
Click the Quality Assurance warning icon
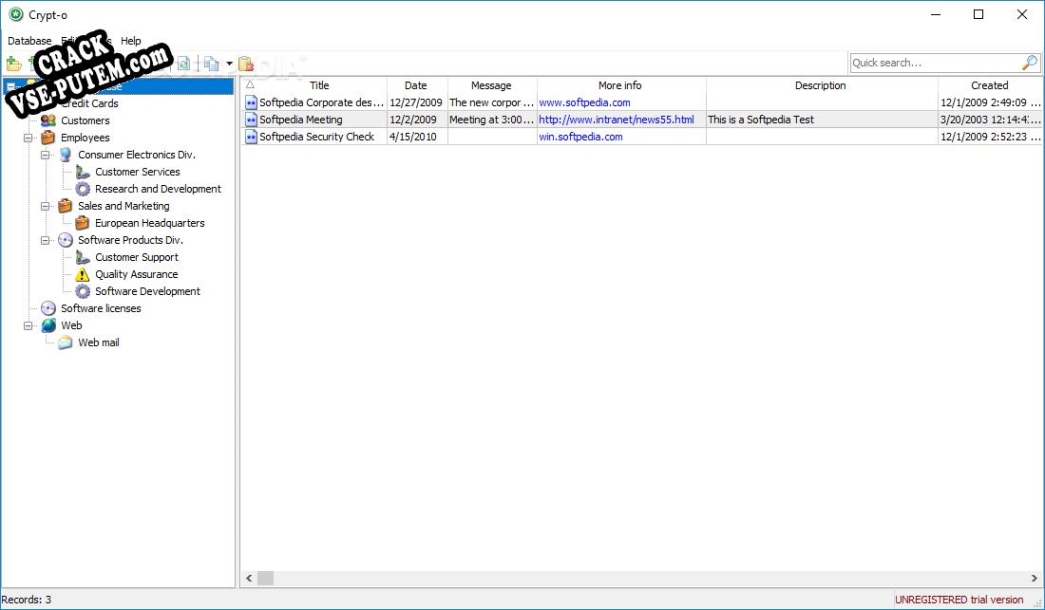tap(82, 274)
